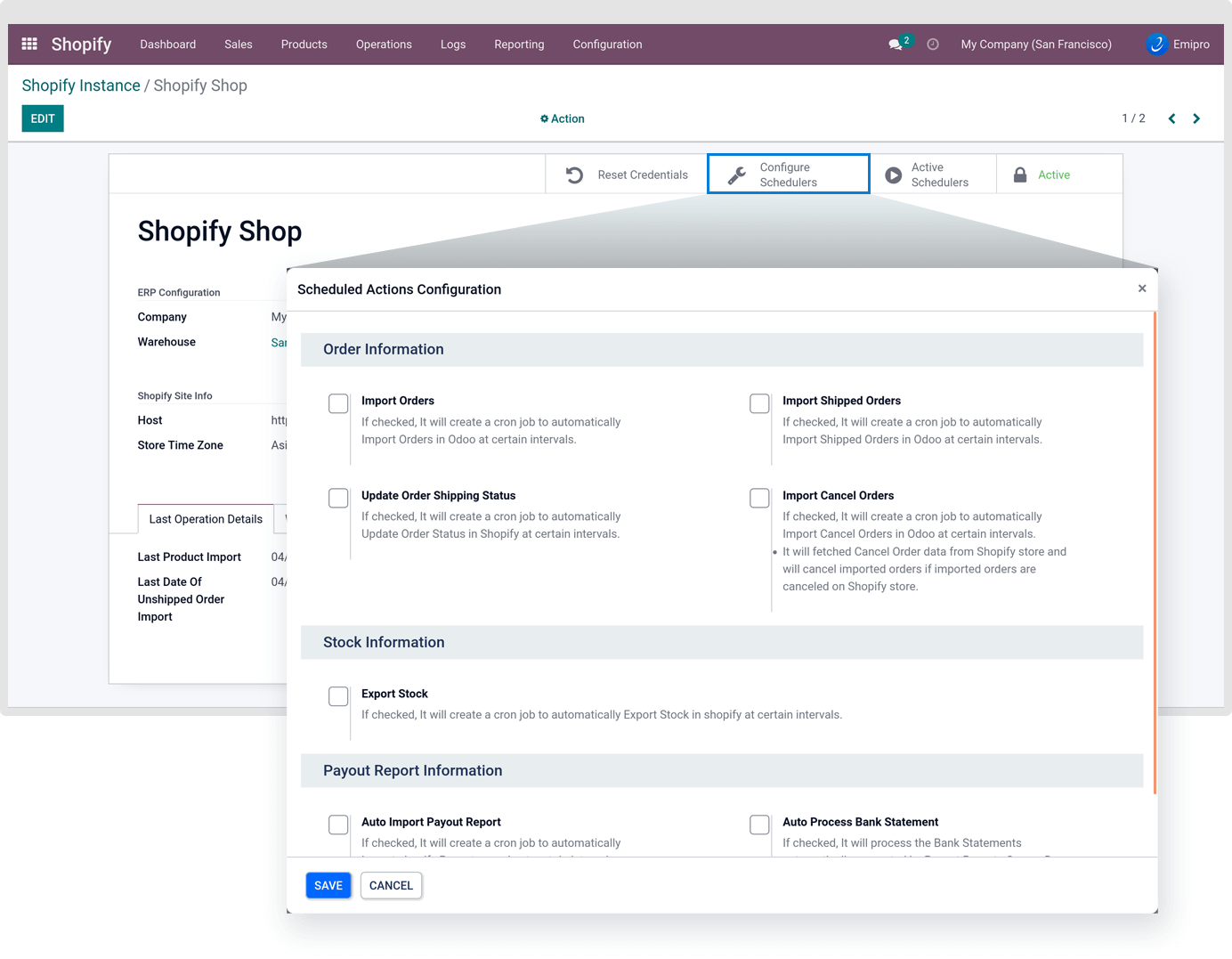Open the Action dropdown menu
Screen dimensions: 1232x959
coord(563,118)
